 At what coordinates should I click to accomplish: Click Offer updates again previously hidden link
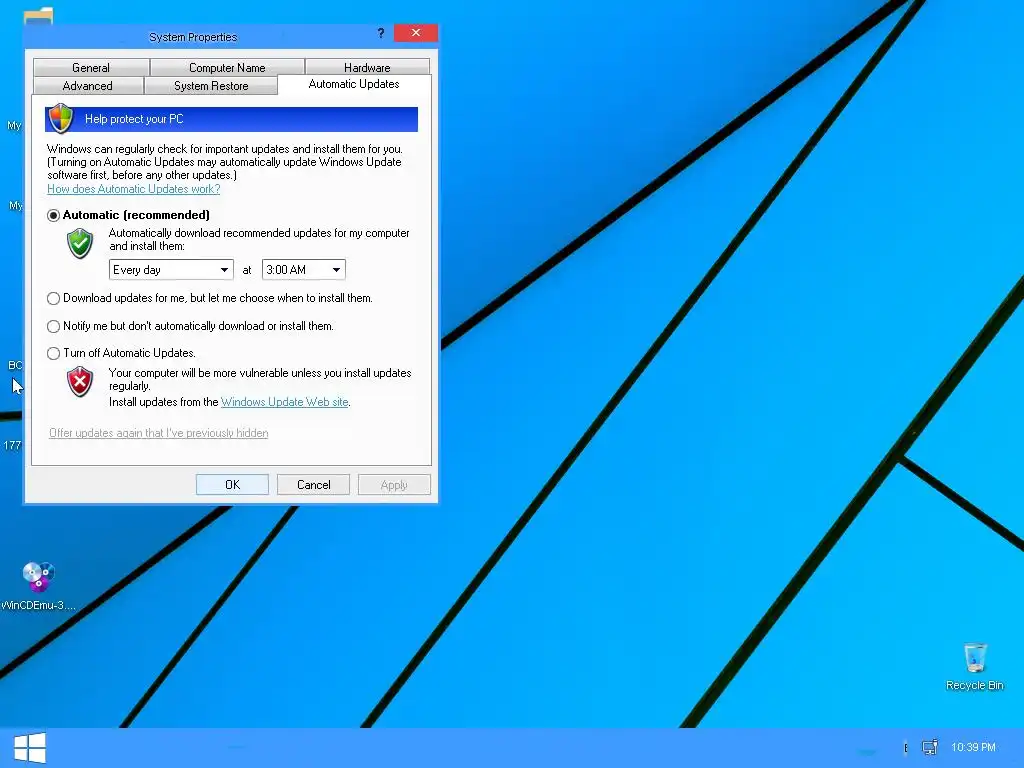(159, 433)
